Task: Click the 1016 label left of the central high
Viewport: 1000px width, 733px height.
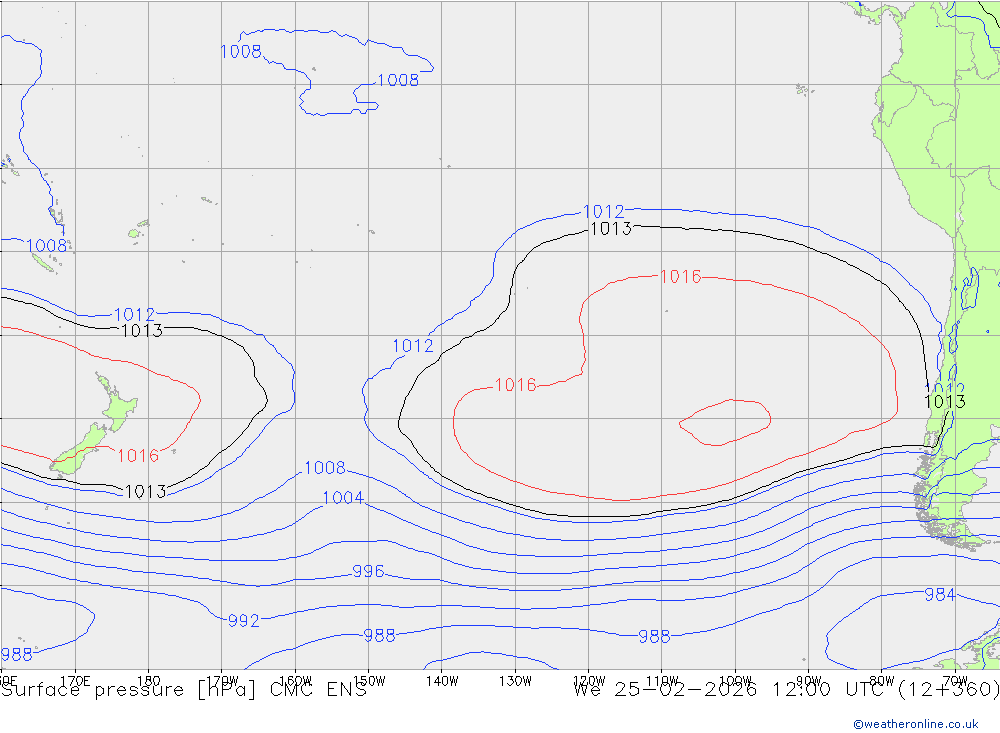Action: (516, 385)
